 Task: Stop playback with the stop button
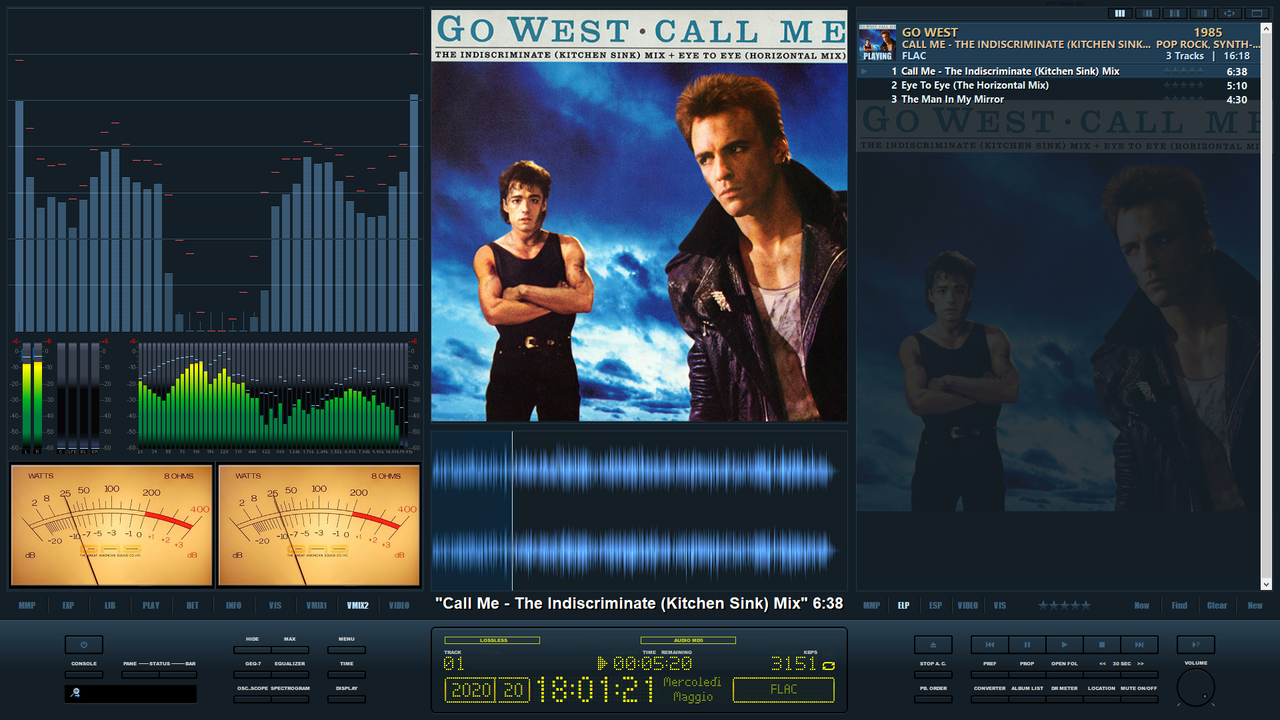[1102, 645]
